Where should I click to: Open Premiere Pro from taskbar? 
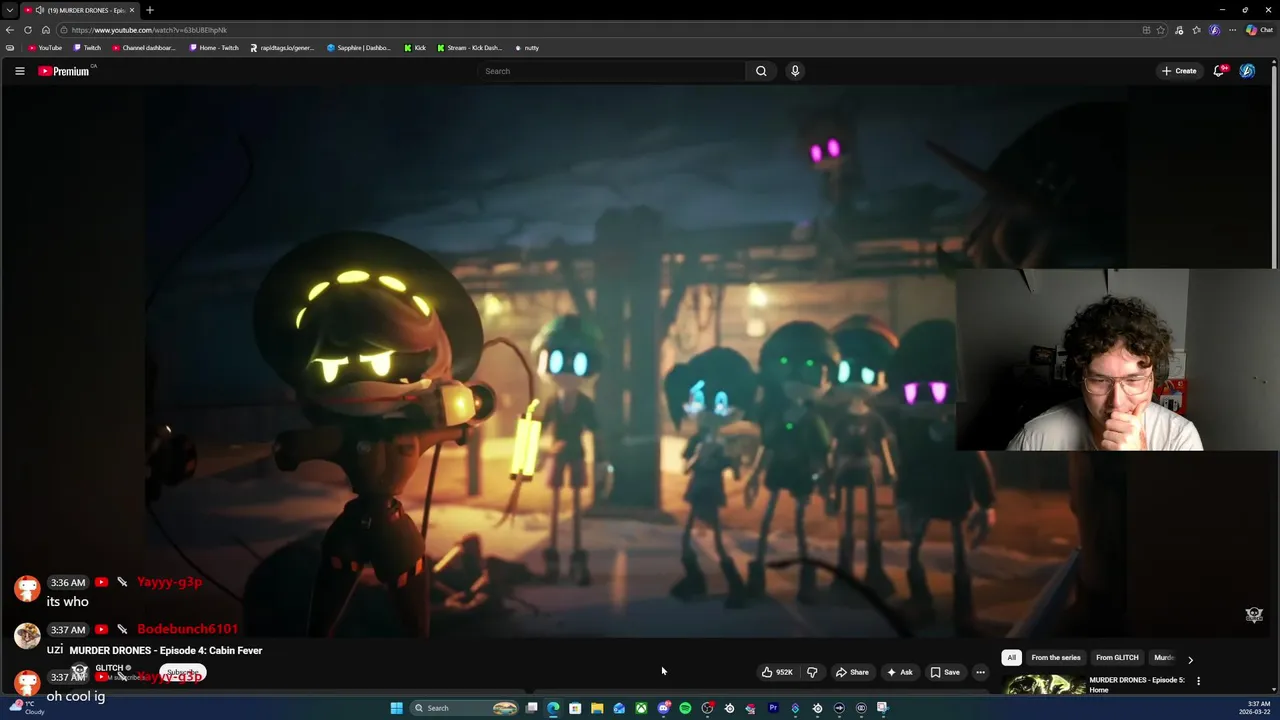773,708
